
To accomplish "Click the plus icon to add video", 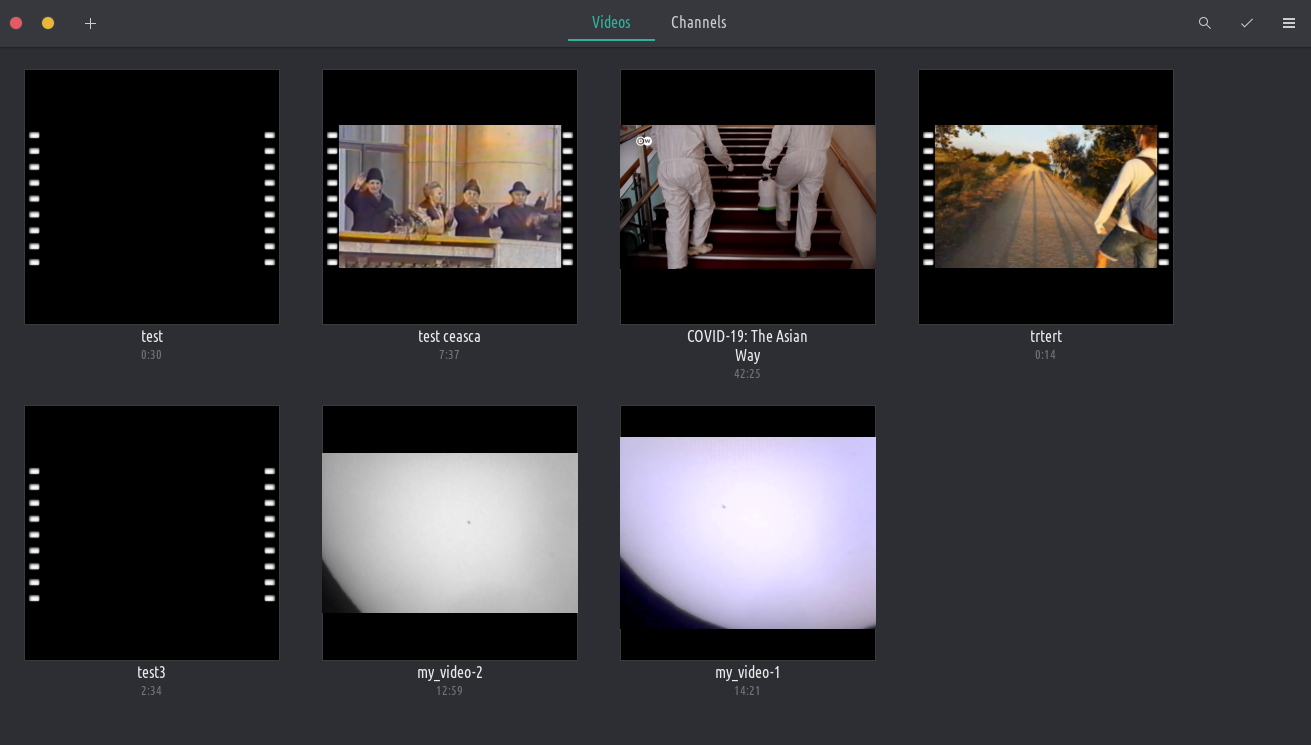I will click(x=90, y=23).
